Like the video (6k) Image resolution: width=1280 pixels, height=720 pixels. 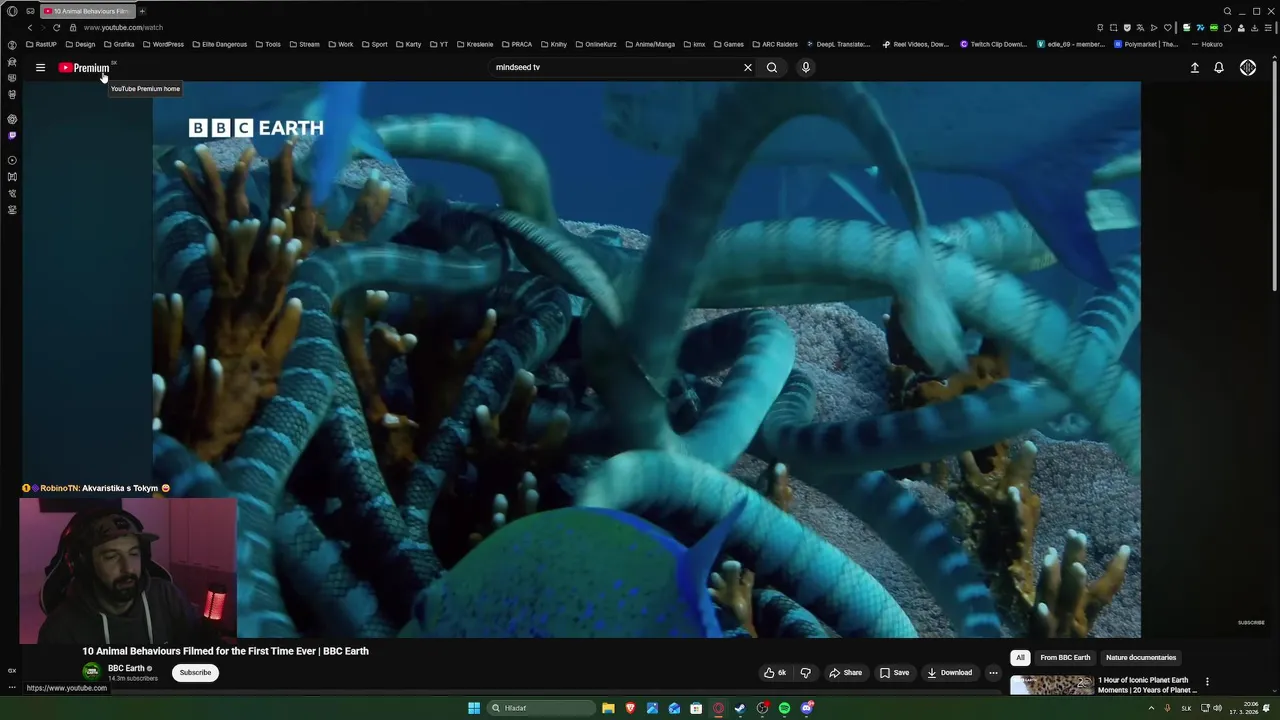pos(775,673)
